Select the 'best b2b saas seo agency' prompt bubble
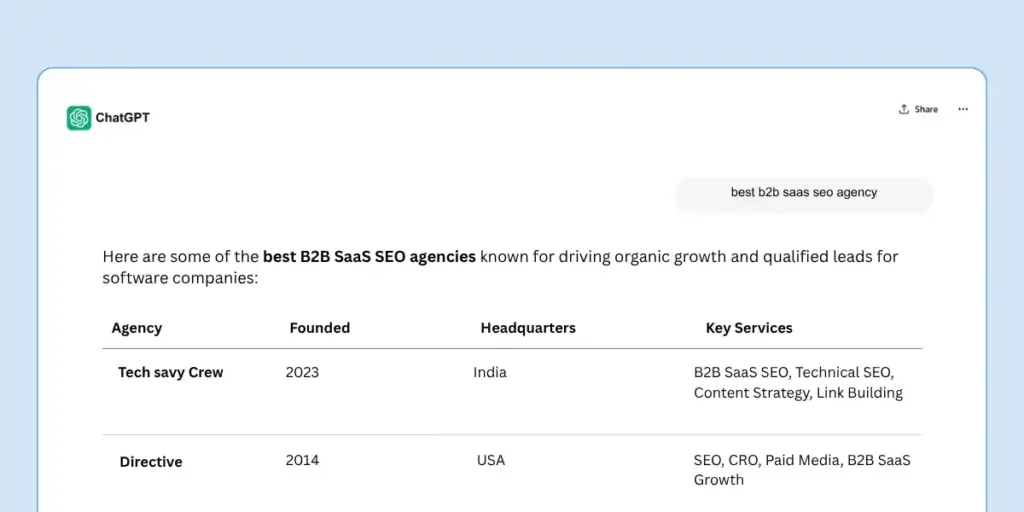Image resolution: width=1024 pixels, height=512 pixels. tap(803, 193)
